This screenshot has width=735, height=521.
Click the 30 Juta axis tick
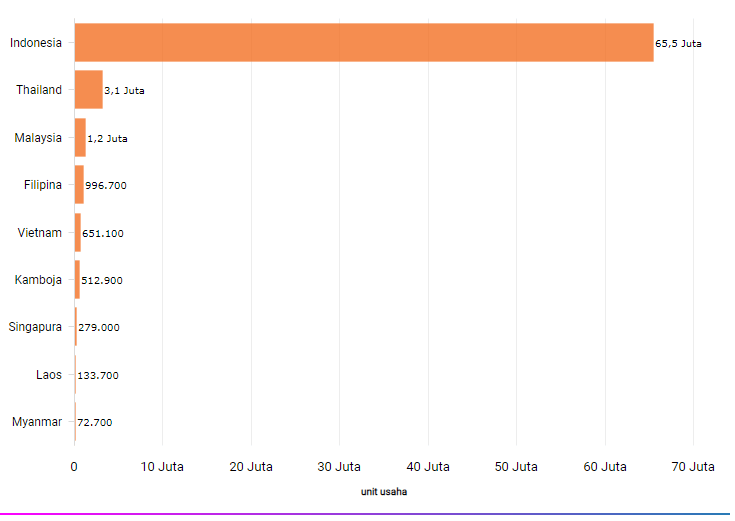[x=340, y=466]
